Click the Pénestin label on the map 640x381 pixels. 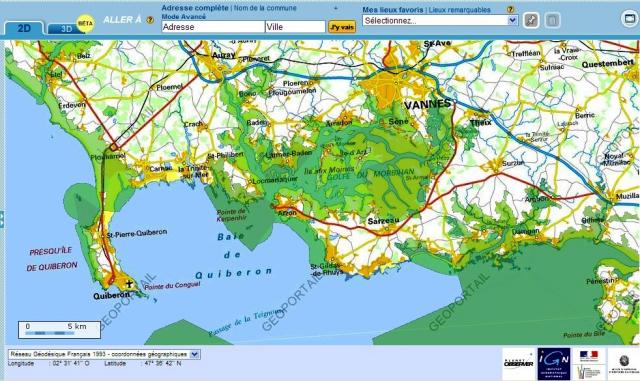pos(600,281)
